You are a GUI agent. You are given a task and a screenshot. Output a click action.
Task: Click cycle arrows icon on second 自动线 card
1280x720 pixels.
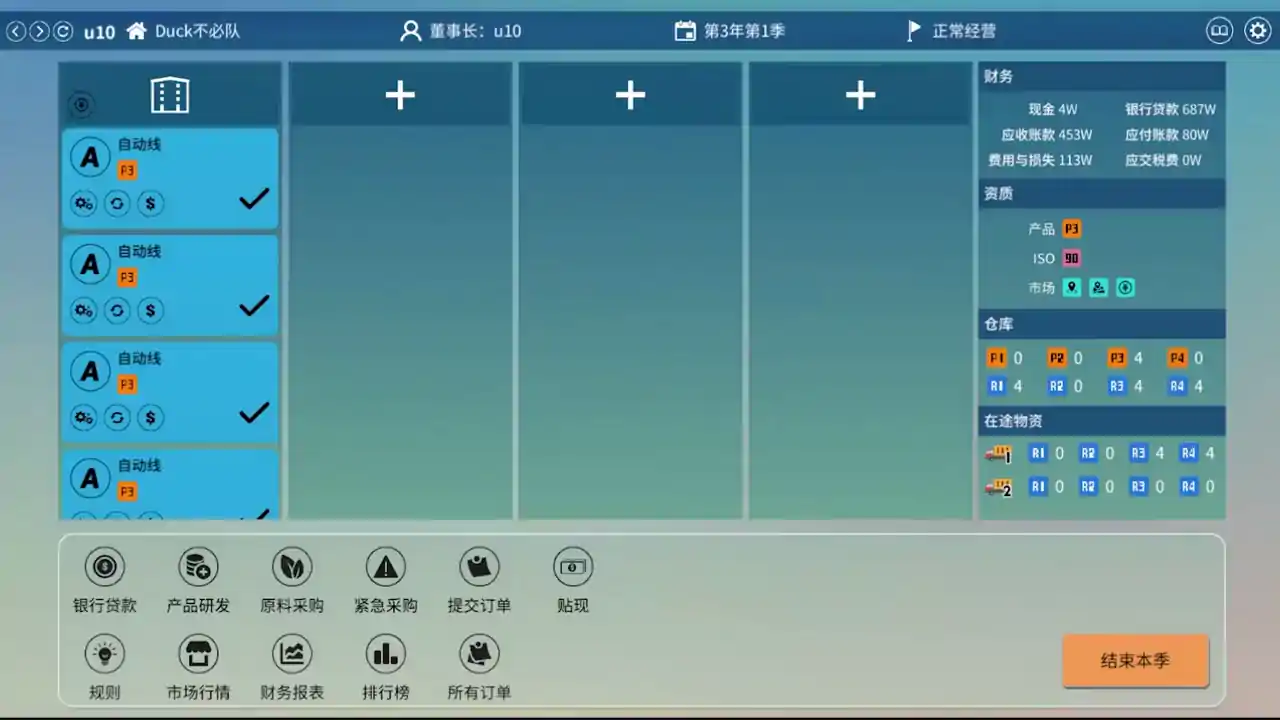(117, 311)
